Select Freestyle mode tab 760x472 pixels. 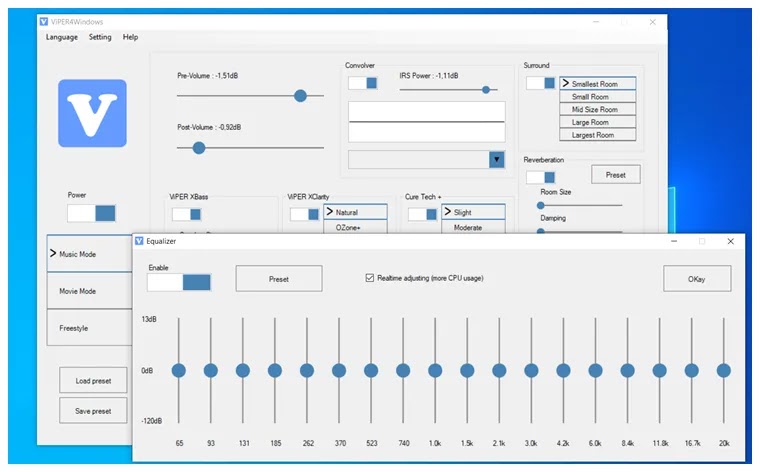90,328
